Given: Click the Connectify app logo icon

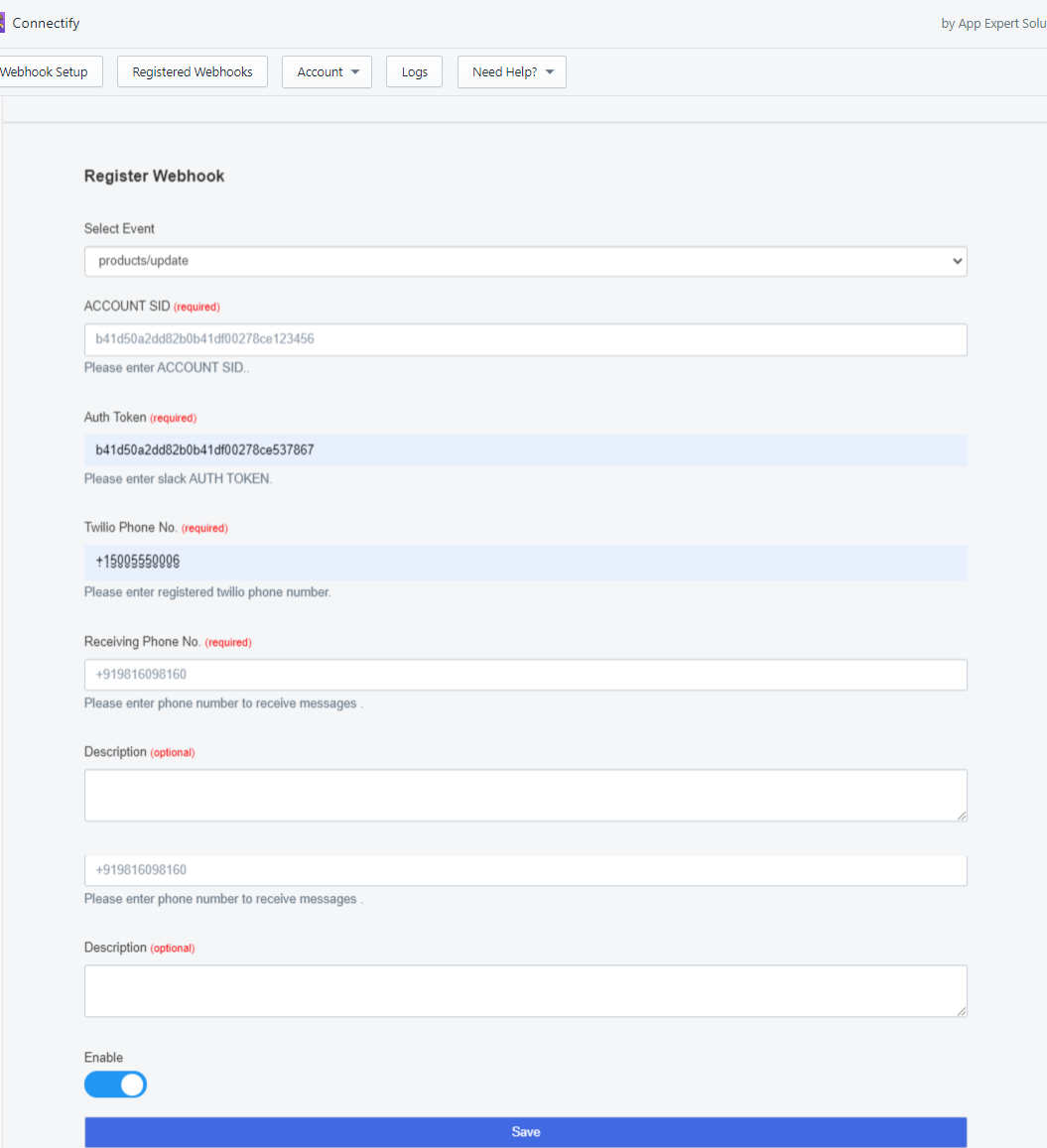Looking at the screenshot, I should [x=2, y=23].
